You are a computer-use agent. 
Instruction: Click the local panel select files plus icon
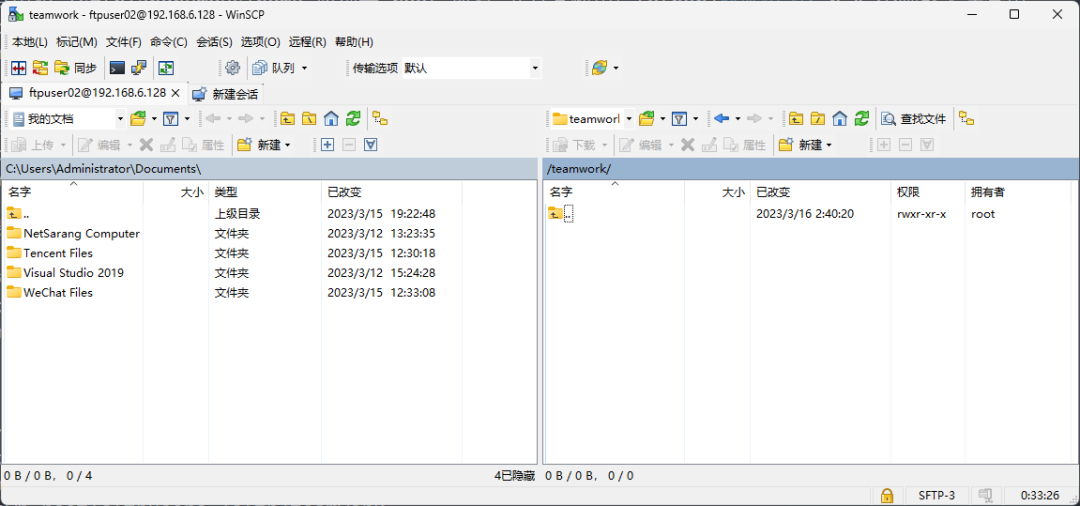click(327, 145)
